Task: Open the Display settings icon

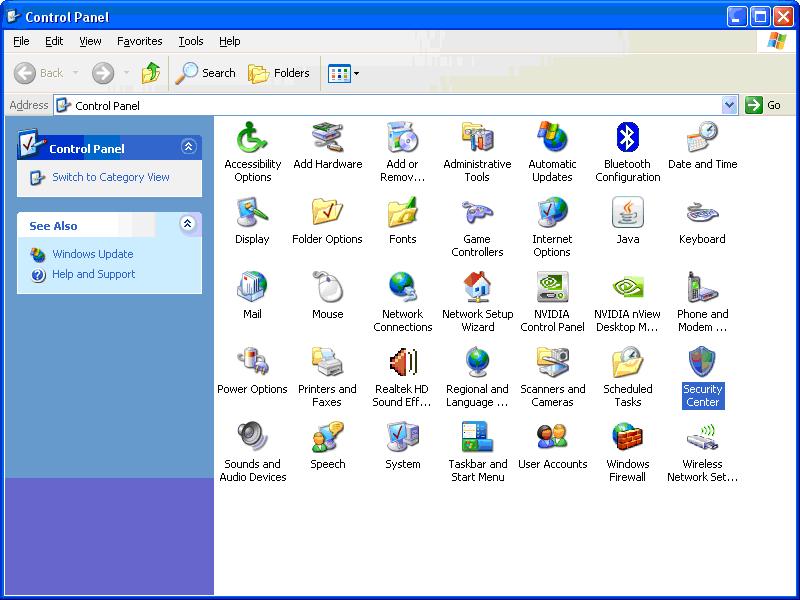Action: point(252,220)
